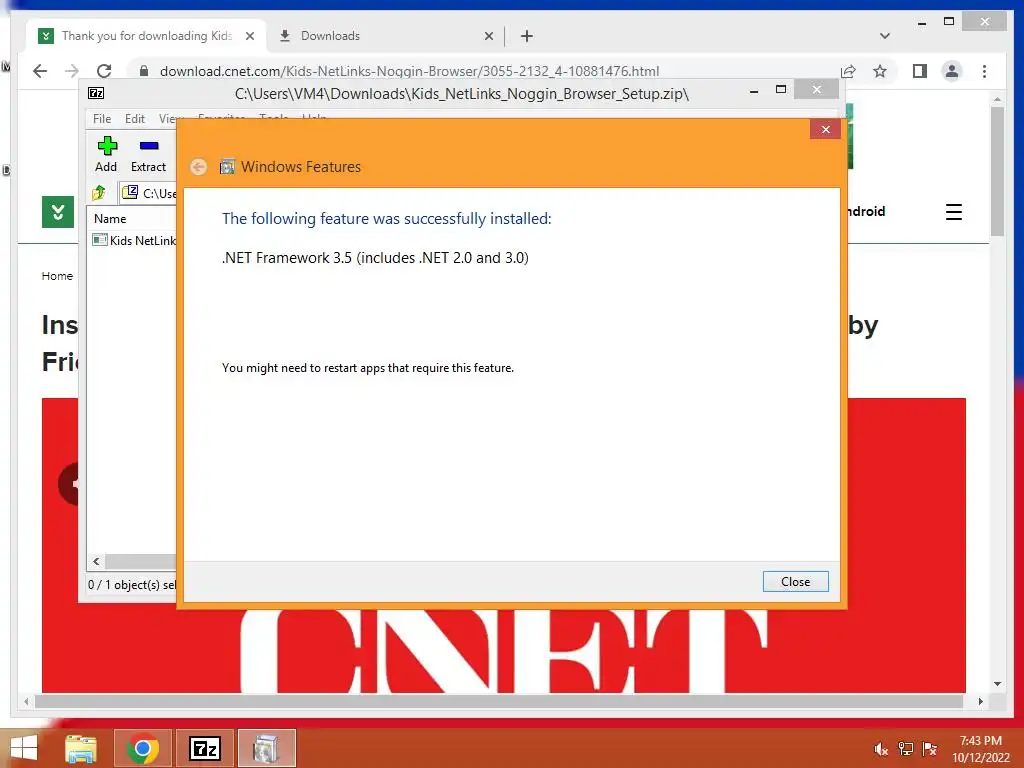Click Action Center flag icon in tray
1024x768 pixels.
tap(929, 749)
